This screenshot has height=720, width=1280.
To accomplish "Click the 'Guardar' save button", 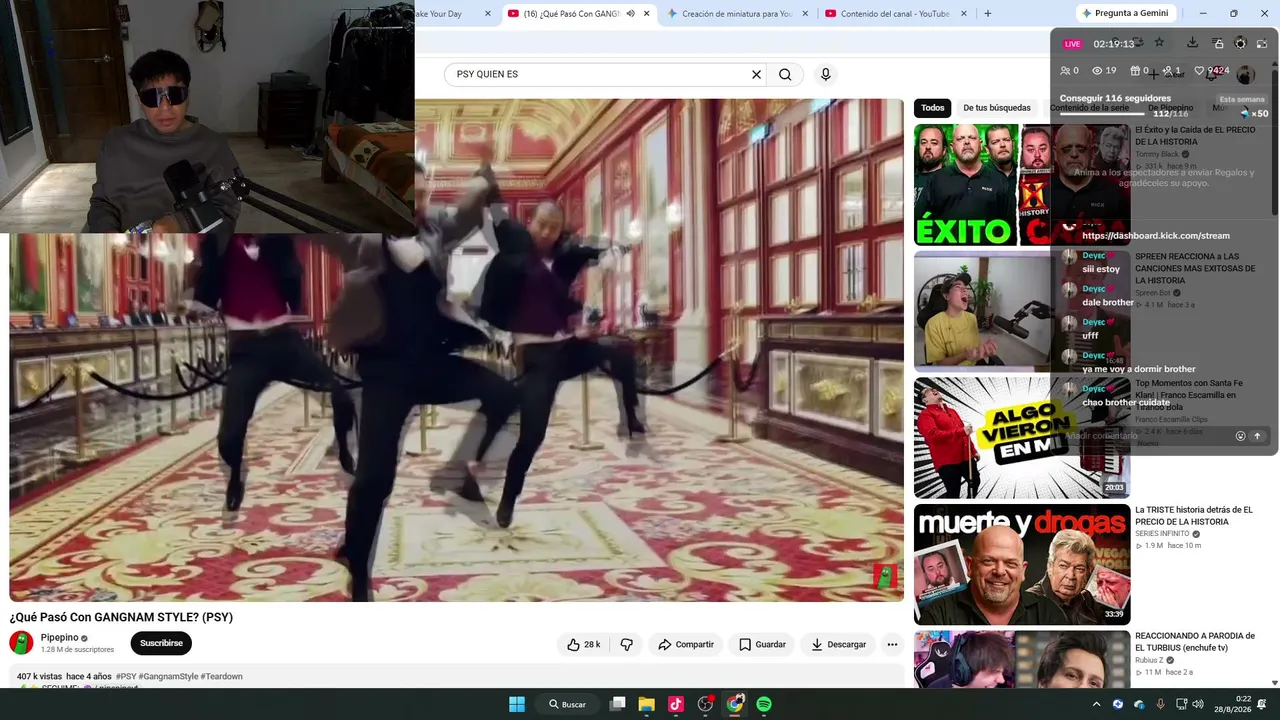I will 762,645.
